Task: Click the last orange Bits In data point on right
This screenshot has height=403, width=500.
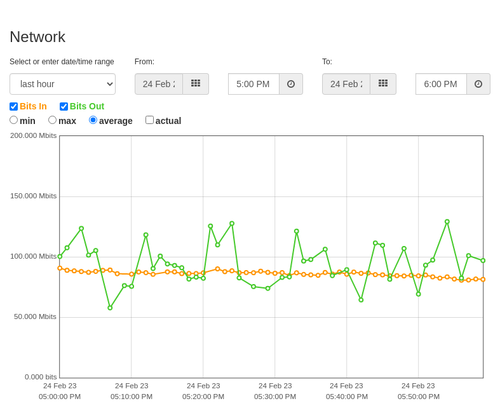Action: pos(483,279)
